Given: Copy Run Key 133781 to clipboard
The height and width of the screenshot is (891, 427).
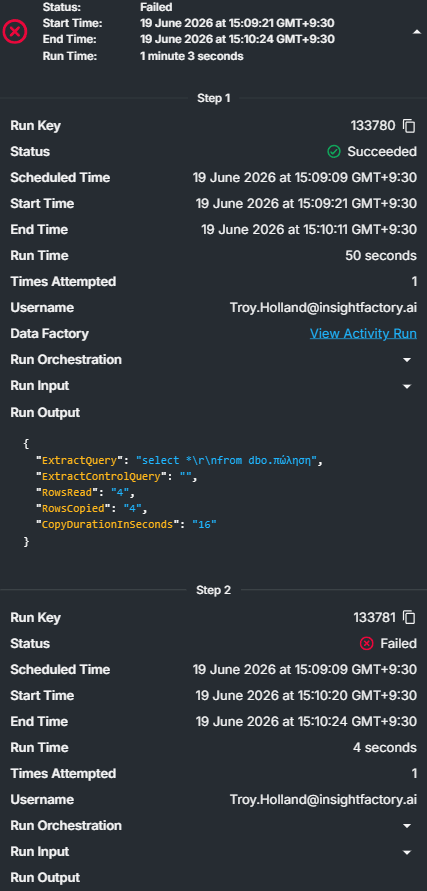Looking at the screenshot, I should pos(409,618).
